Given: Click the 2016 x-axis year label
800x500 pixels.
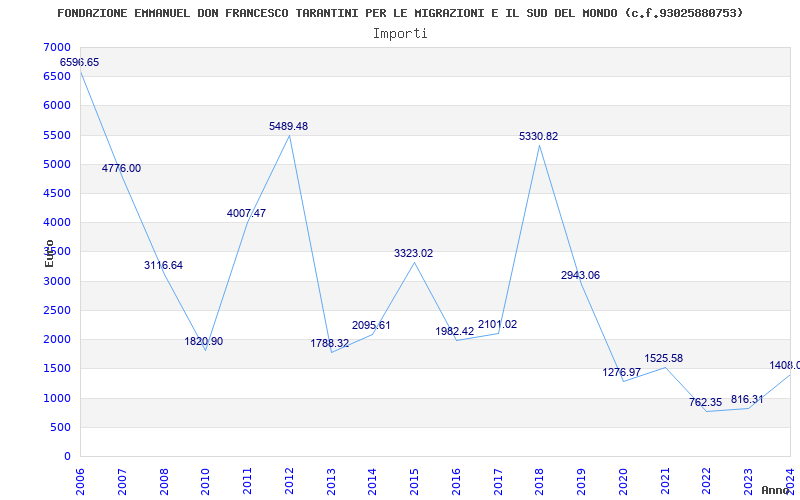Looking at the screenshot, I should click(456, 482).
